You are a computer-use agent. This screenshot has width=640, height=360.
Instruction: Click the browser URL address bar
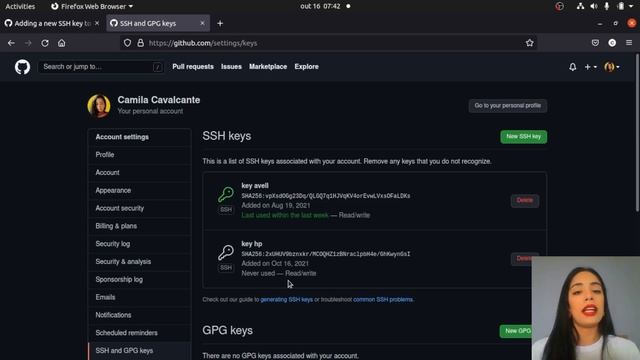pos(329,43)
